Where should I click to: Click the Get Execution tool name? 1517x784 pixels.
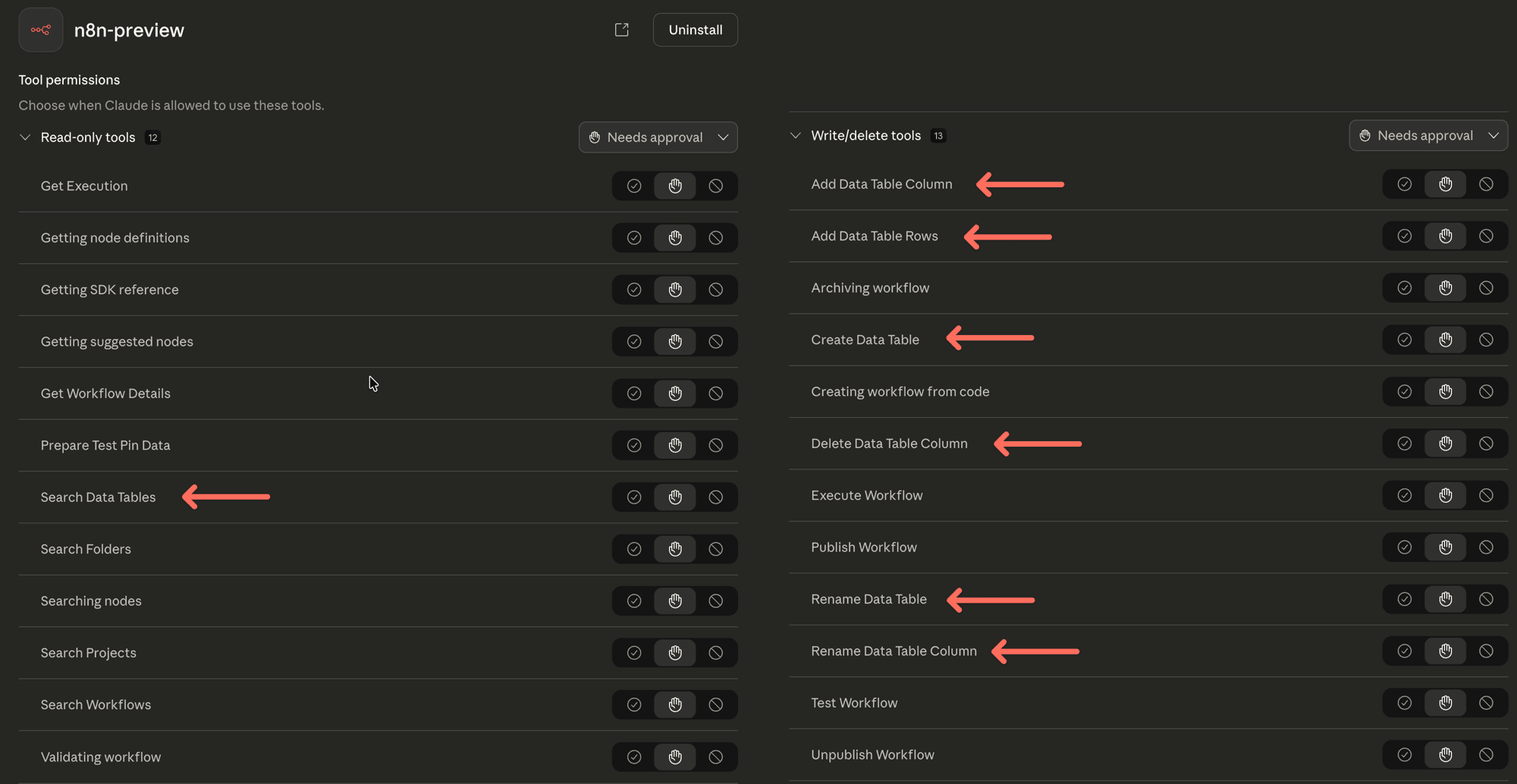84,186
